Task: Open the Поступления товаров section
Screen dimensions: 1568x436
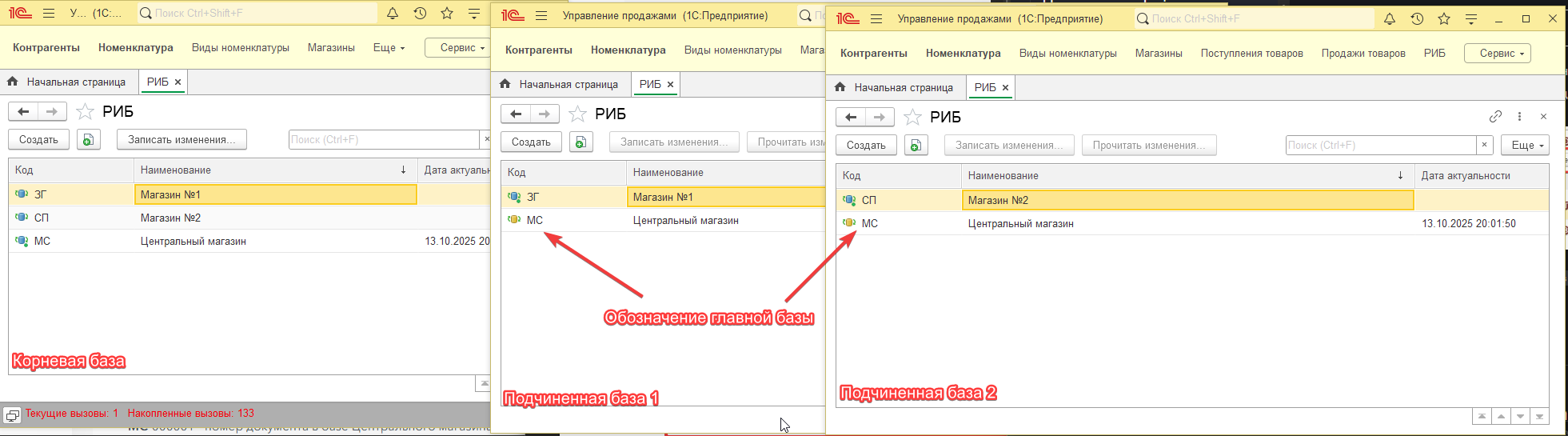Action: (1251, 54)
